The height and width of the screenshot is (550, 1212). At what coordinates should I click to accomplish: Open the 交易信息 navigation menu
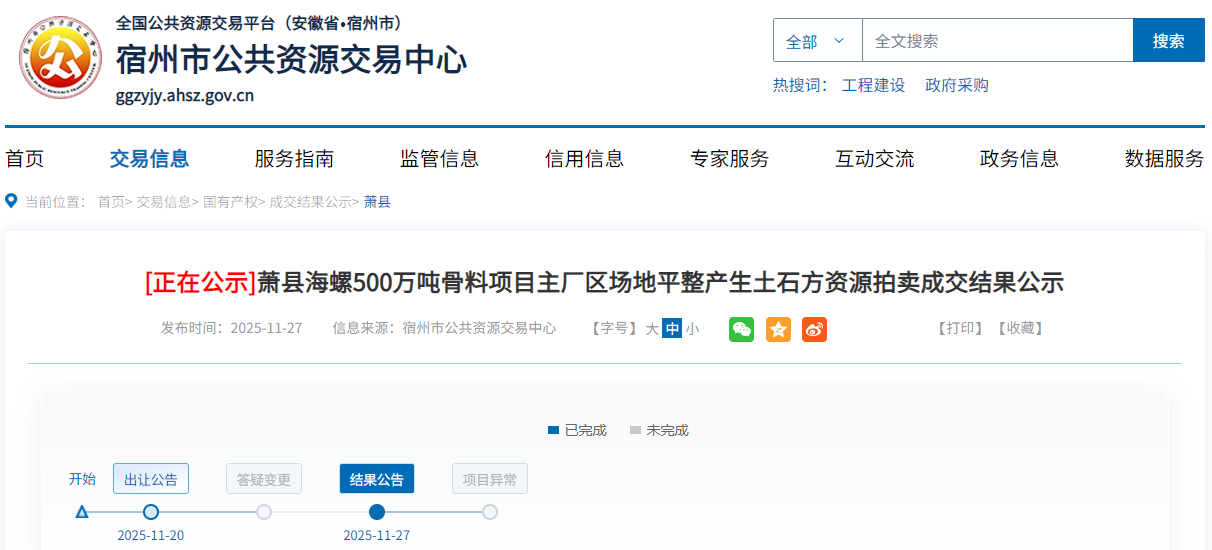click(149, 158)
